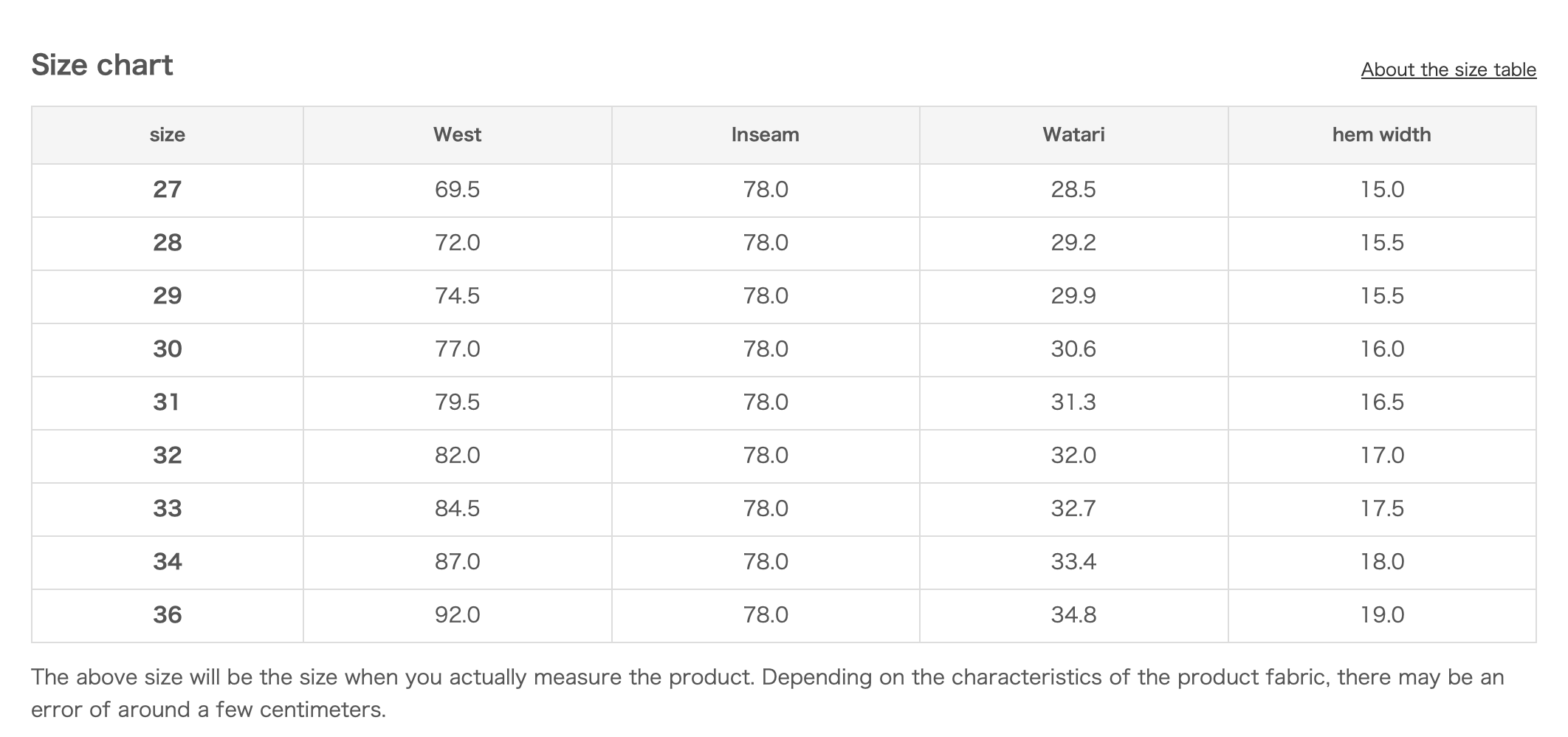Click the West value 72.0
The image size is (1568, 737).
(457, 243)
